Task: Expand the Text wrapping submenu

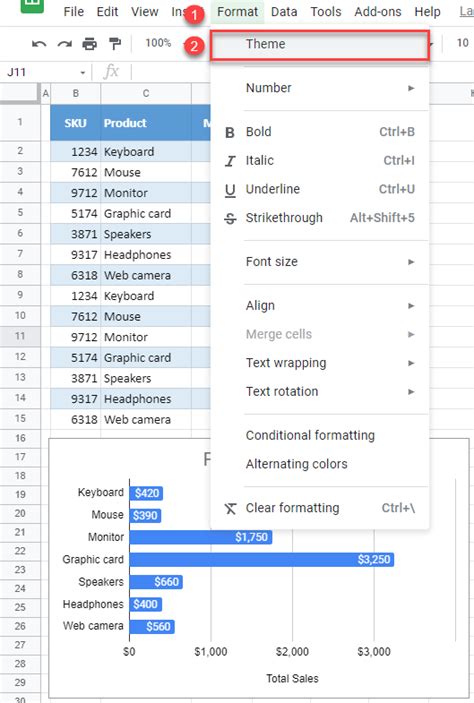Action: [x=319, y=363]
